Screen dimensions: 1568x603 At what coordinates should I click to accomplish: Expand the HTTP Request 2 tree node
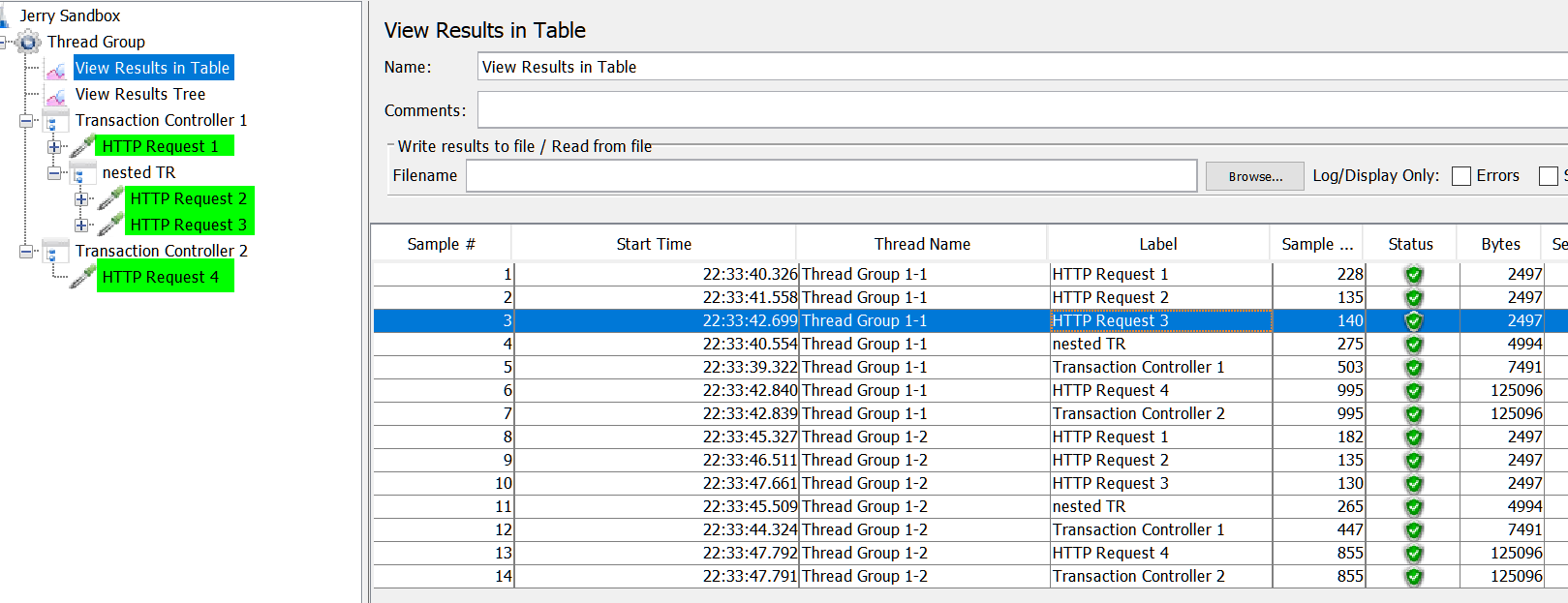pyautogui.click(x=82, y=199)
